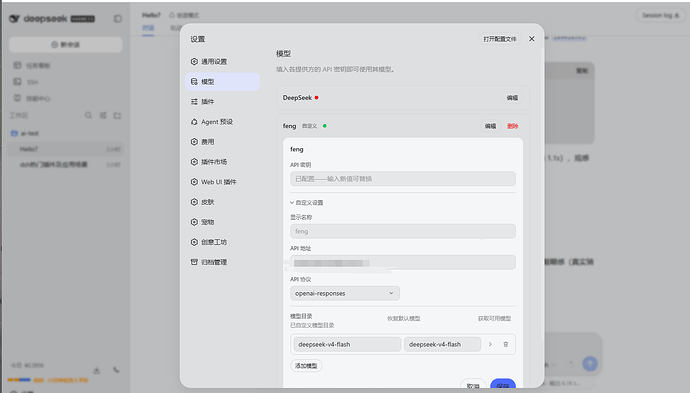Click the 恢复默认模型 link

pyautogui.click(x=404, y=318)
